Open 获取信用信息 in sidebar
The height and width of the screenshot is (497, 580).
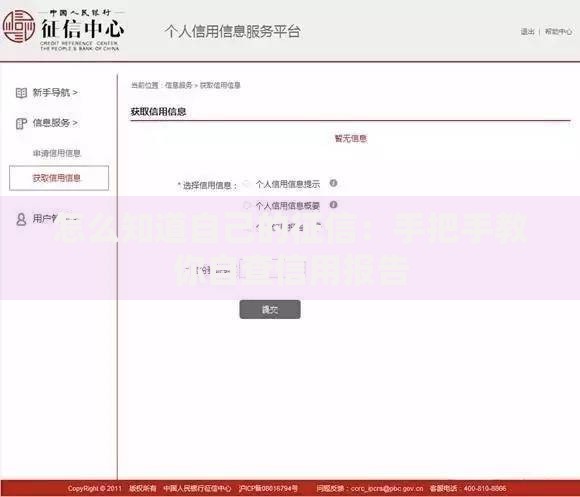(x=59, y=178)
